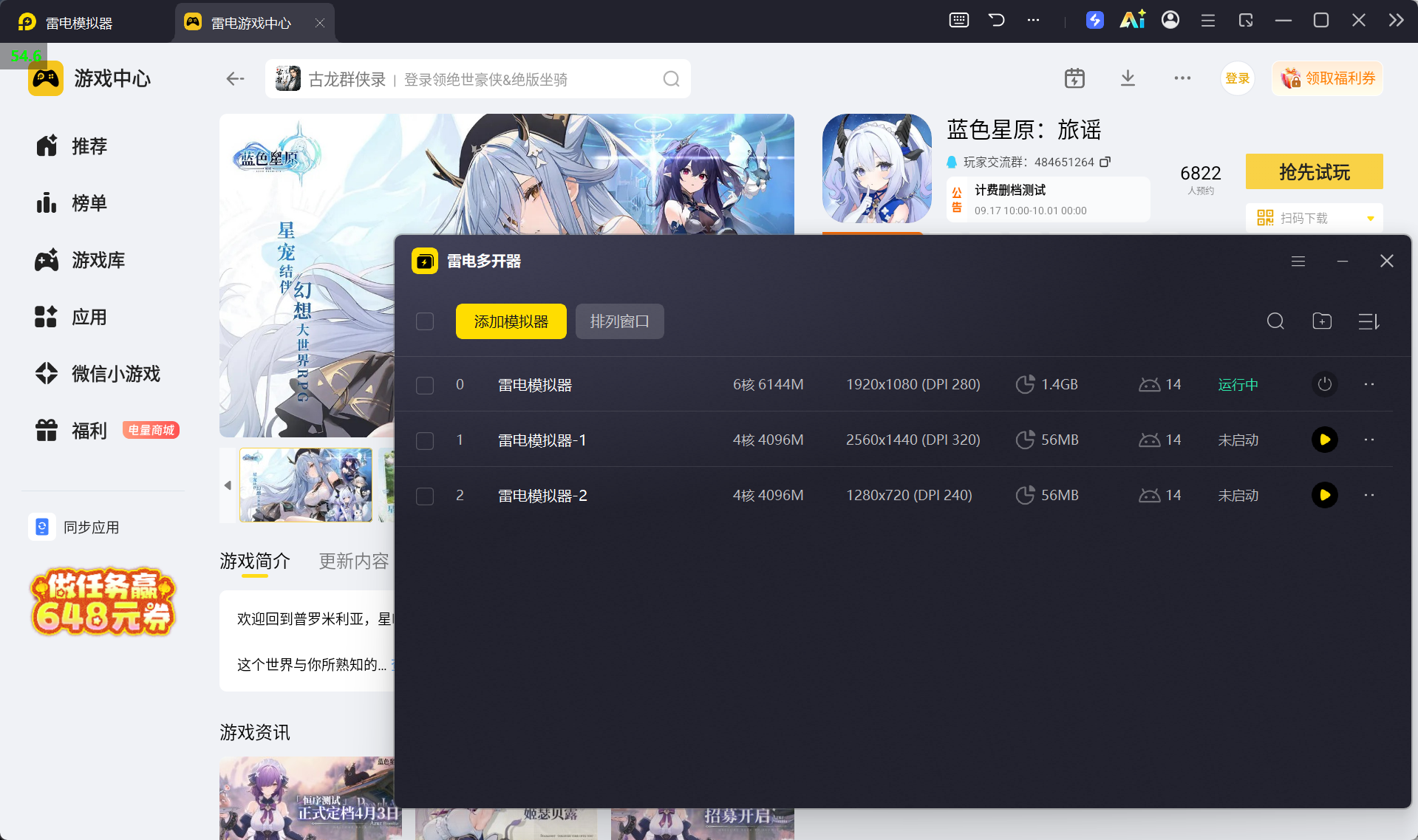Start emulator 雷电模拟器-1 with play button
Screen dimensions: 1418x840
tap(1324, 440)
